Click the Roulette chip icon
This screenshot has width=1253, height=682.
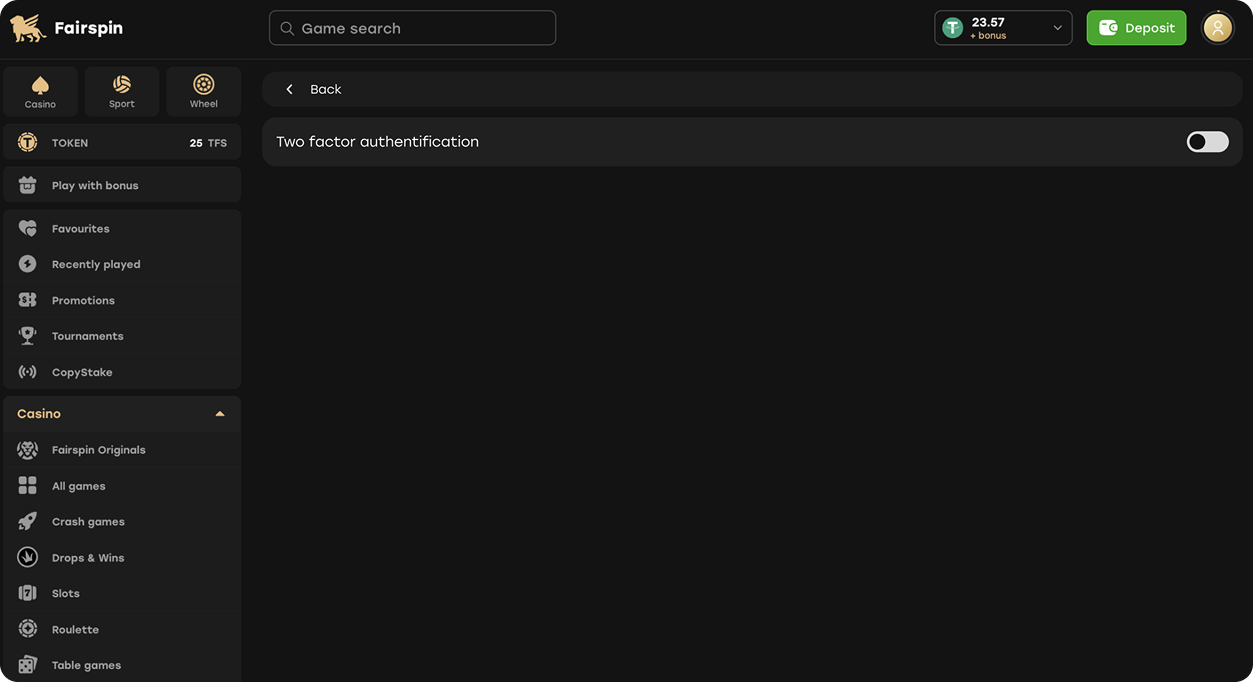click(x=28, y=629)
